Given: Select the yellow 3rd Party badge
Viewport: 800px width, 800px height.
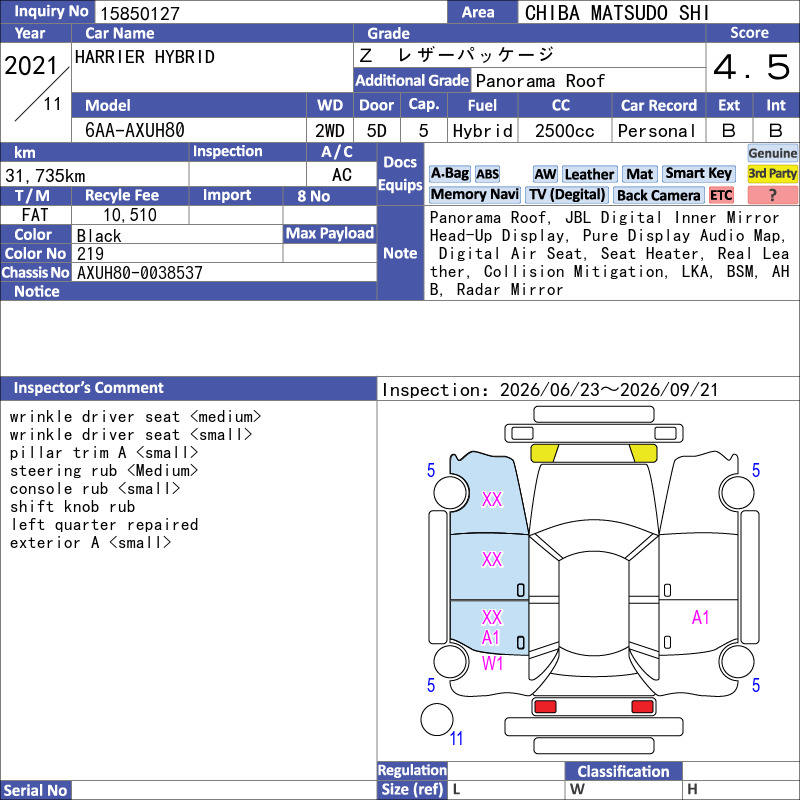Looking at the screenshot, I should point(772,174).
